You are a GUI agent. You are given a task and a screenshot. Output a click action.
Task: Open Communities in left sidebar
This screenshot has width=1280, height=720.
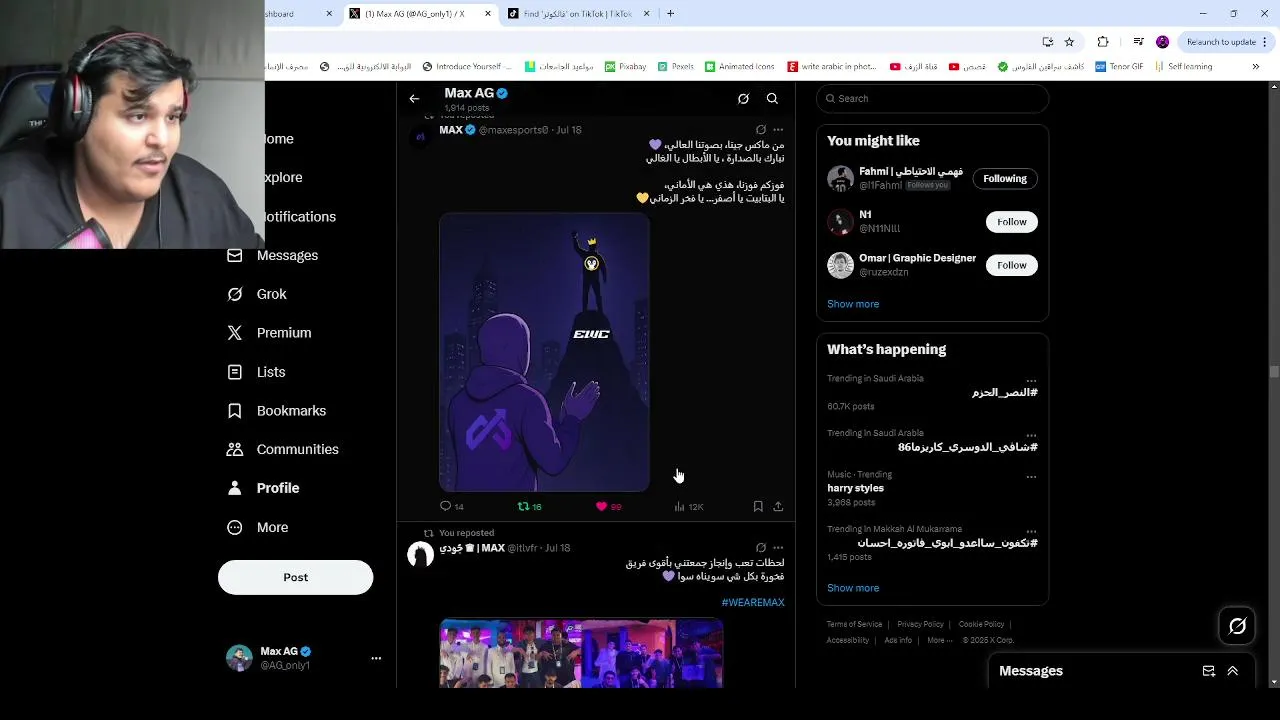[x=283, y=449]
